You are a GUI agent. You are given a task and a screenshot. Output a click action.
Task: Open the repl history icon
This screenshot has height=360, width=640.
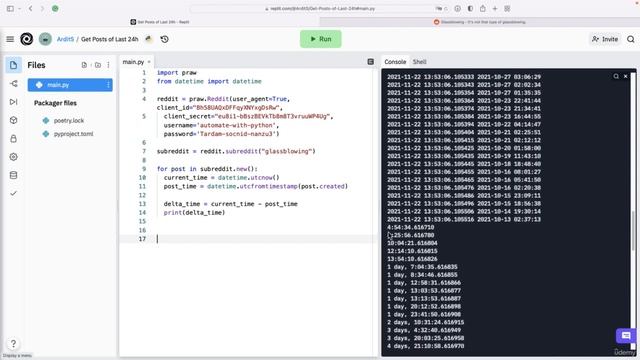[x=164, y=39]
